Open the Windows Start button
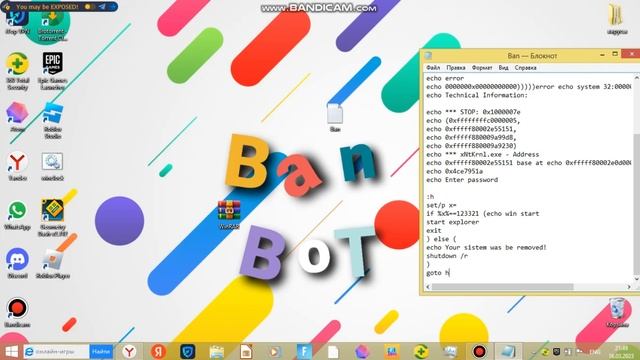 click(x=11, y=351)
